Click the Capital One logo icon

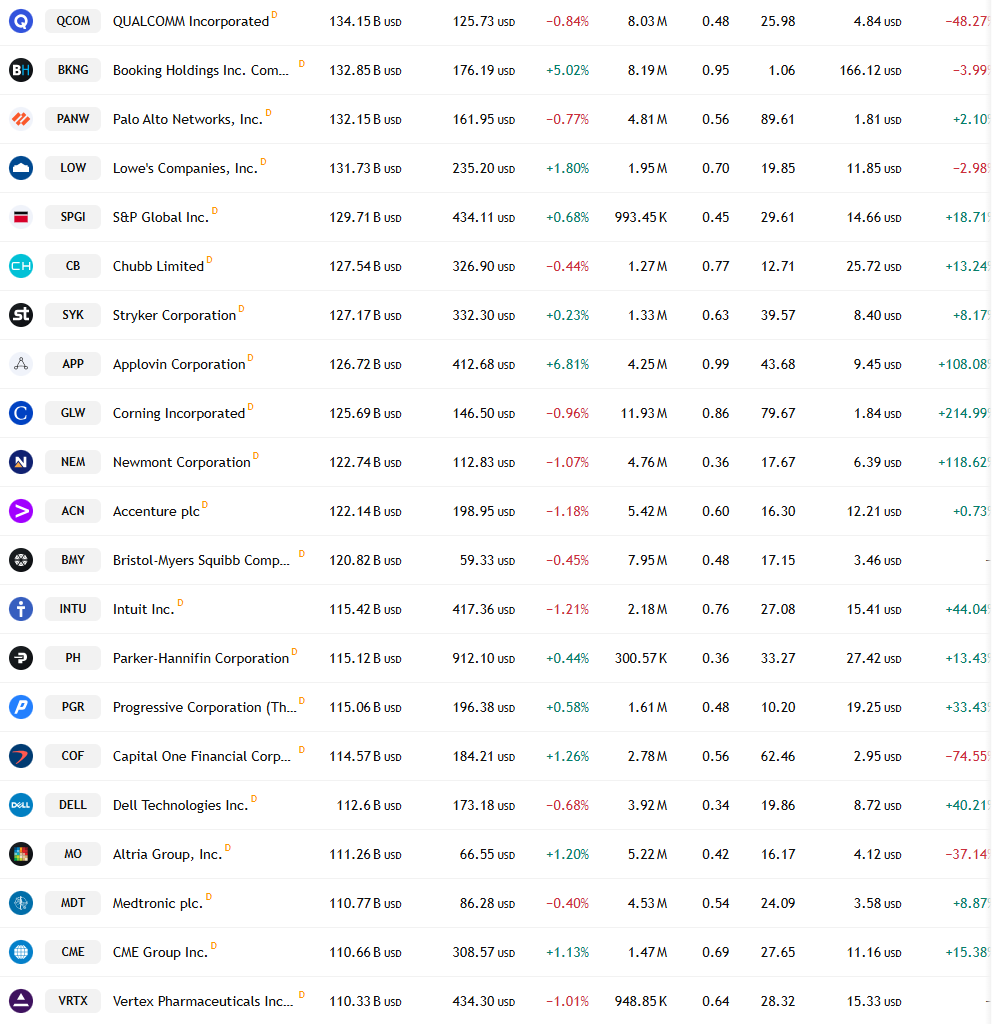point(21,756)
